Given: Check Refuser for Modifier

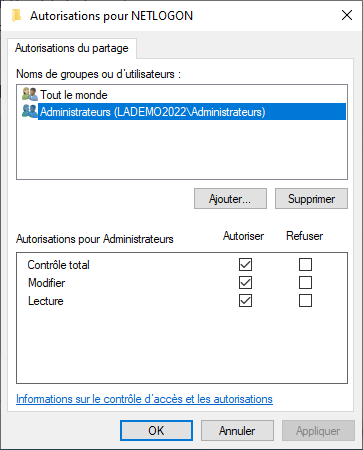Looking at the screenshot, I should point(305,283).
